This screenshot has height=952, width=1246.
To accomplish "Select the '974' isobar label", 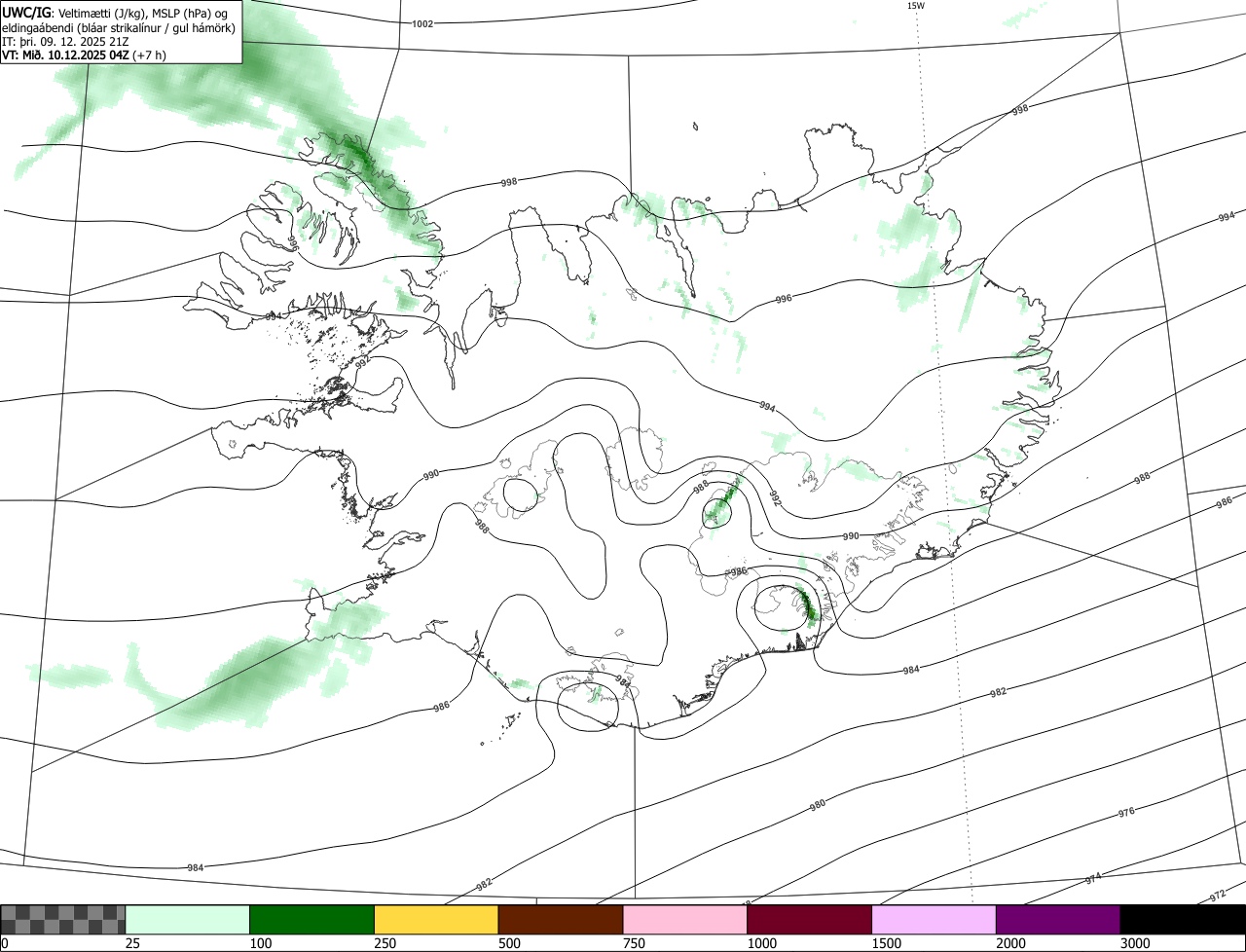I will (x=1093, y=878).
